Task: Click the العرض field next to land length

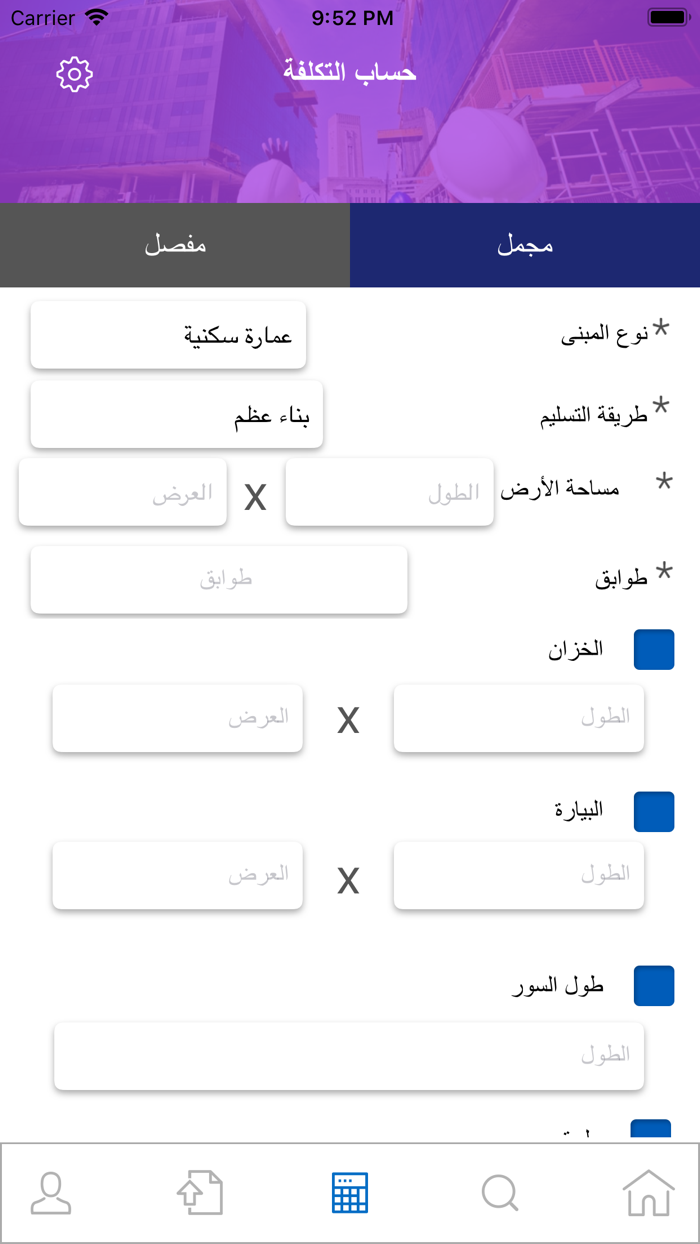Action: [122, 492]
